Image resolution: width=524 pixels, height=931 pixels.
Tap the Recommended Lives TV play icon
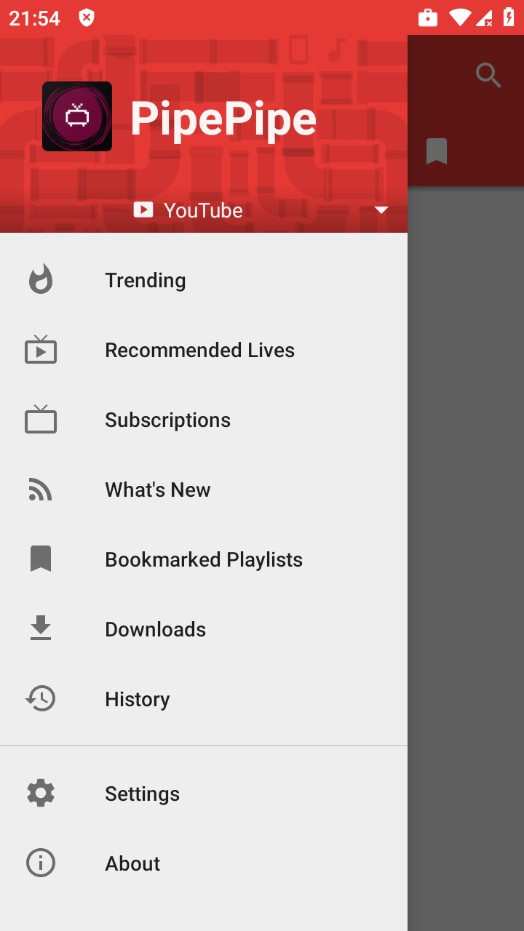coord(41,349)
